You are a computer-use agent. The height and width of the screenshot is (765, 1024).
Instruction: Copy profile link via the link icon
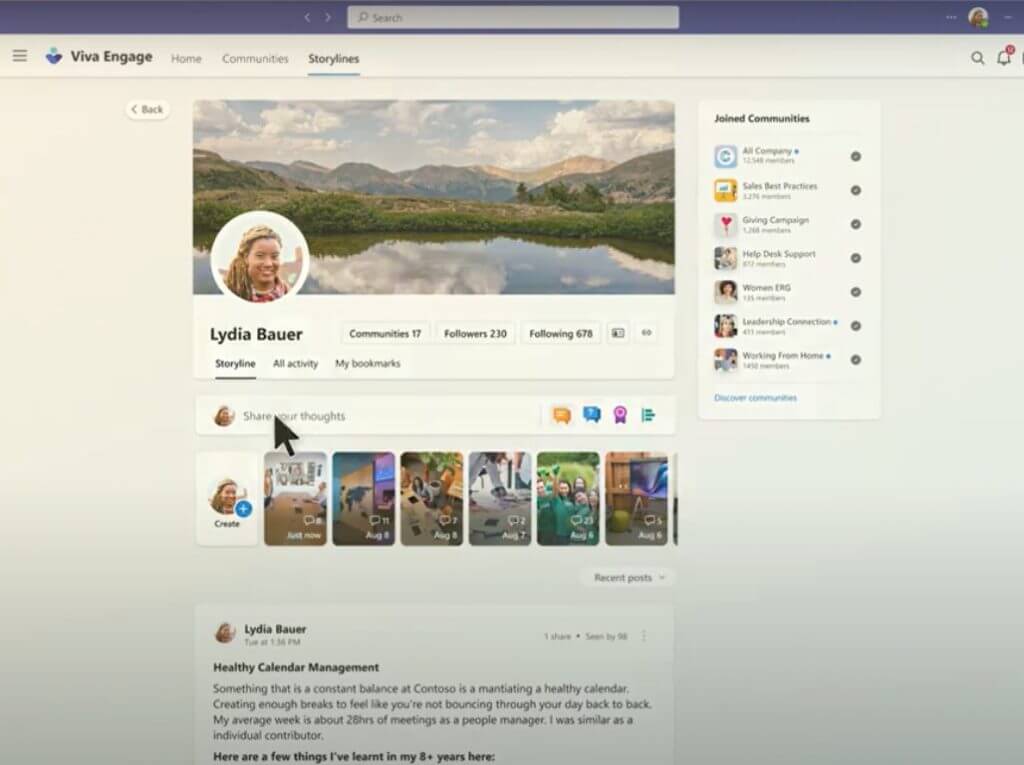tap(647, 333)
